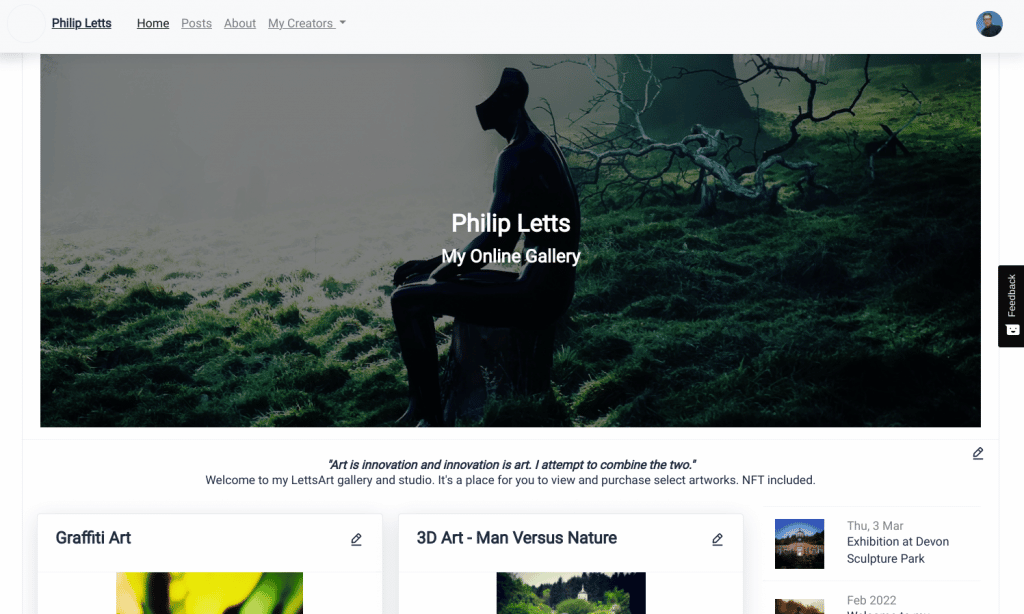Edit the 3D Art - Man Versus Nature card
This screenshot has height=614, width=1024.
pyautogui.click(x=717, y=540)
